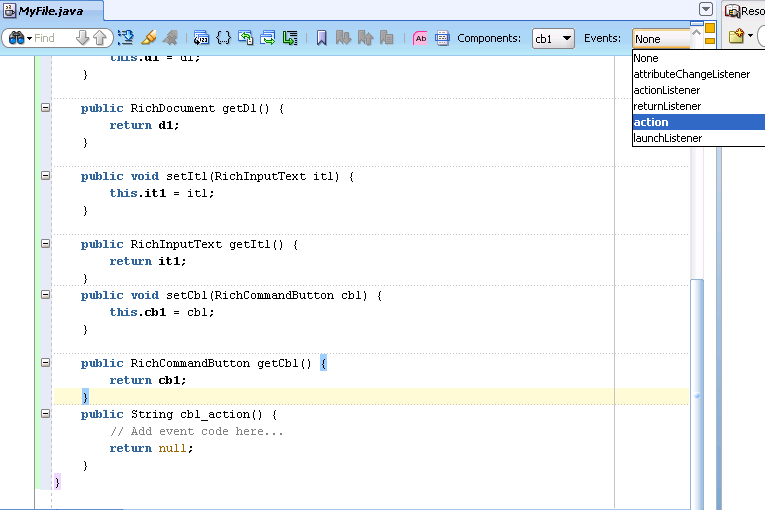
Task: Collapse the setIt1 method fold marker
Action: click(x=45, y=175)
